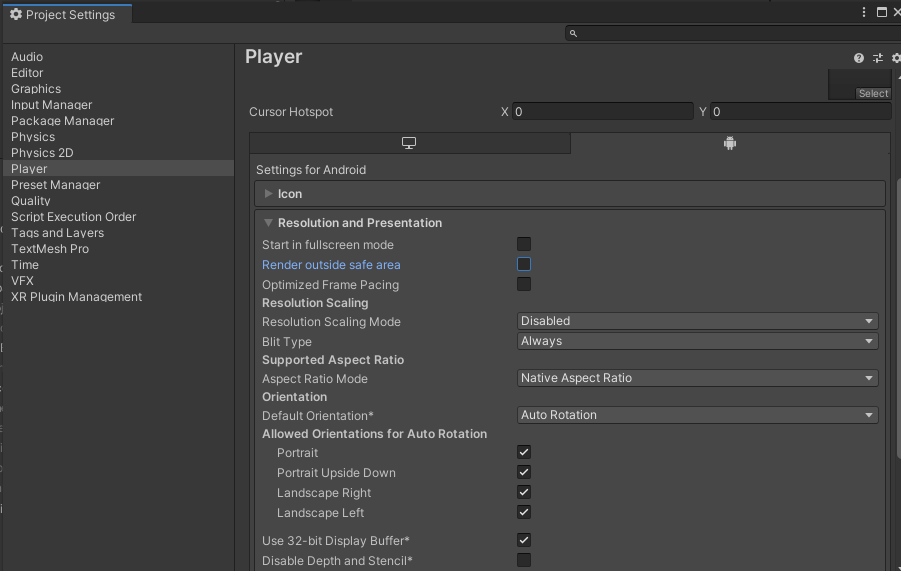The height and width of the screenshot is (571, 901).
Task: Open the help icon for Player settings
Action: [x=858, y=58]
